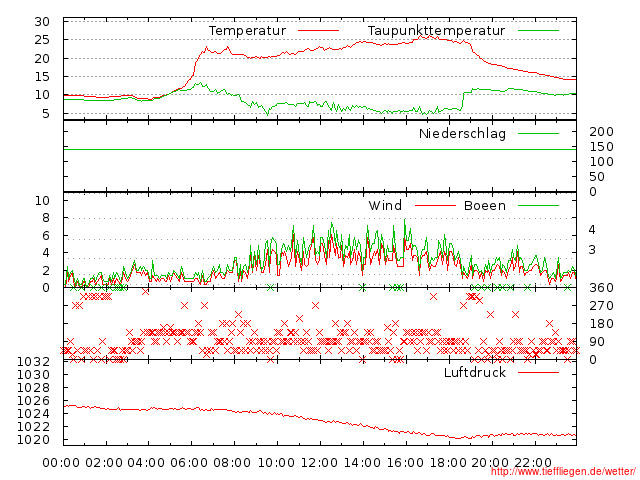Click the 270 wind direction axis value
This screenshot has width=640, height=480.
601,306
